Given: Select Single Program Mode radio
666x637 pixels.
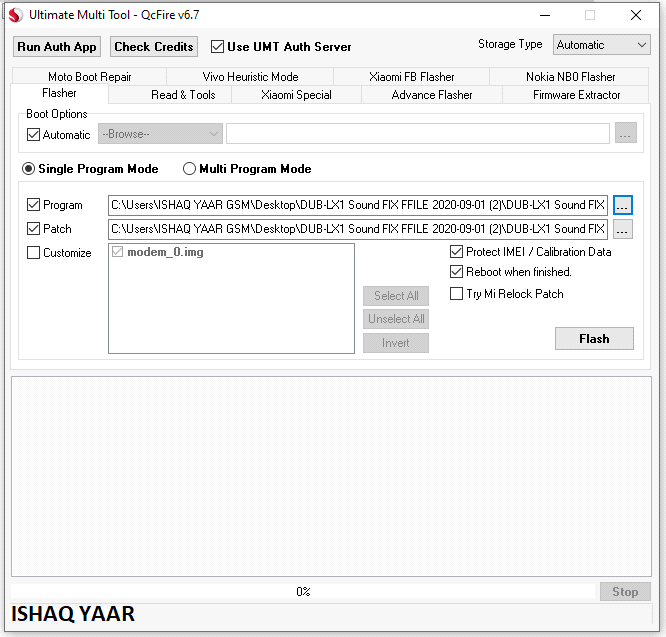Looking at the screenshot, I should pos(28,169).
